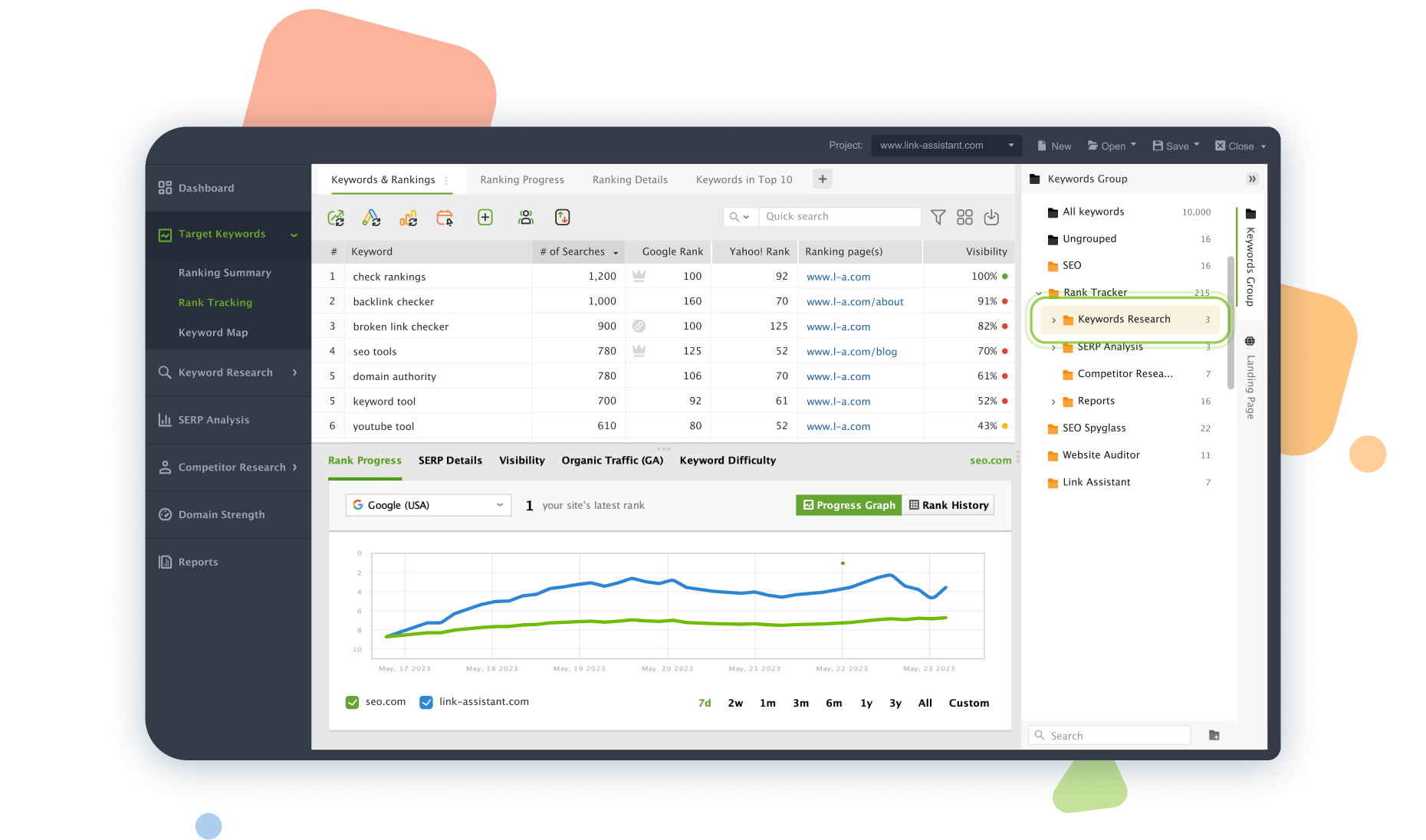The image size is (1426, 840).
Task: Click the Google Ads update icon
Action: click(x=372, y=218)
